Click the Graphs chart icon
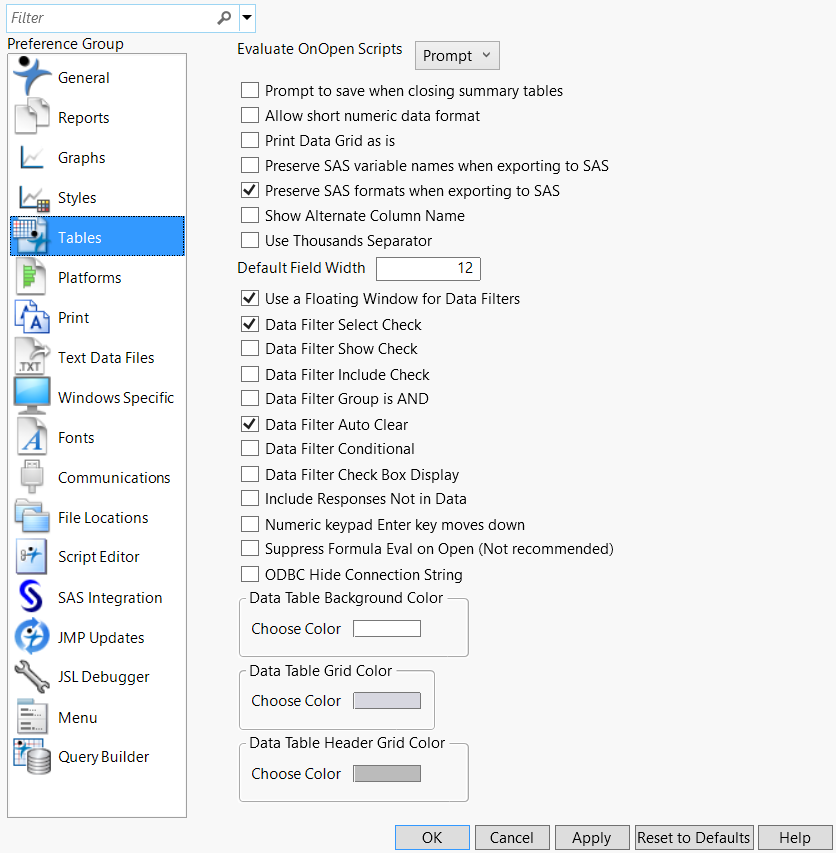This screenshot has height=853, width=836. (x=32, y=157)
